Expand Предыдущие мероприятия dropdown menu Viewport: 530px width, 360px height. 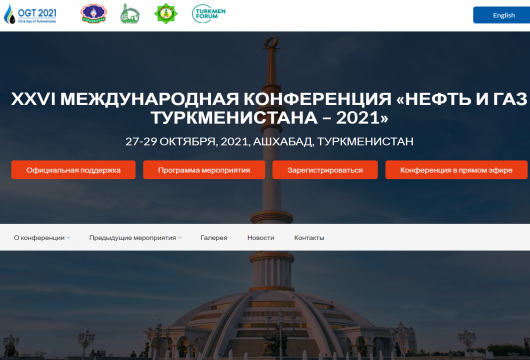(135, 238)
